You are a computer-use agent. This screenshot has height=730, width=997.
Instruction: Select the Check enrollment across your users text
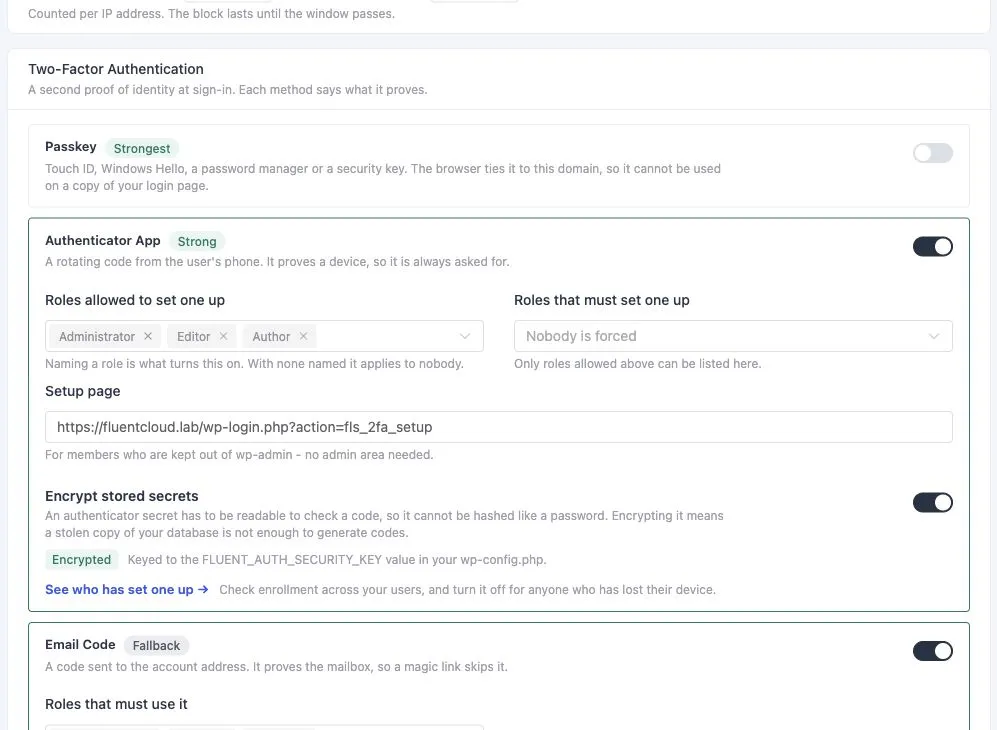pos(467,589)
